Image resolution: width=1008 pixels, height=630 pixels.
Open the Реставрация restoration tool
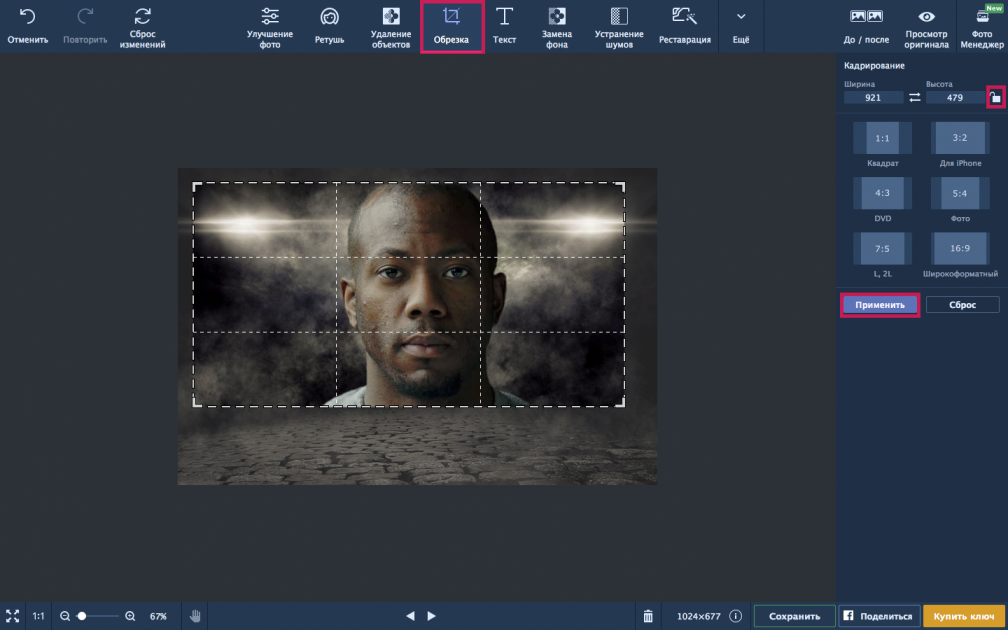pos(685,27)
